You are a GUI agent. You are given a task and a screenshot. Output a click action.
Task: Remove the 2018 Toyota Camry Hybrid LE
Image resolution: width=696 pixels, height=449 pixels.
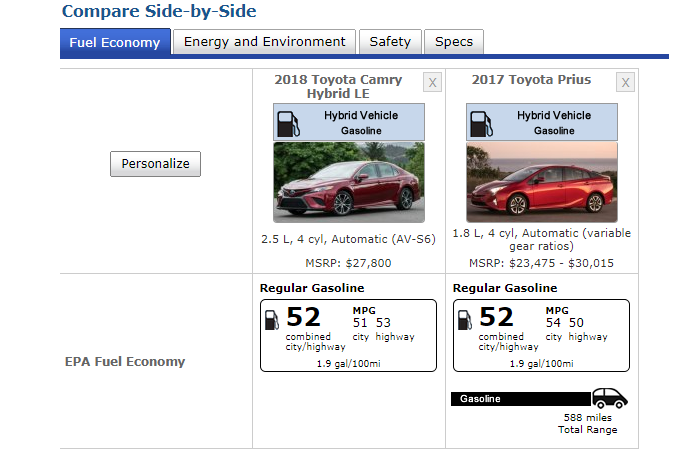point(432,82)
